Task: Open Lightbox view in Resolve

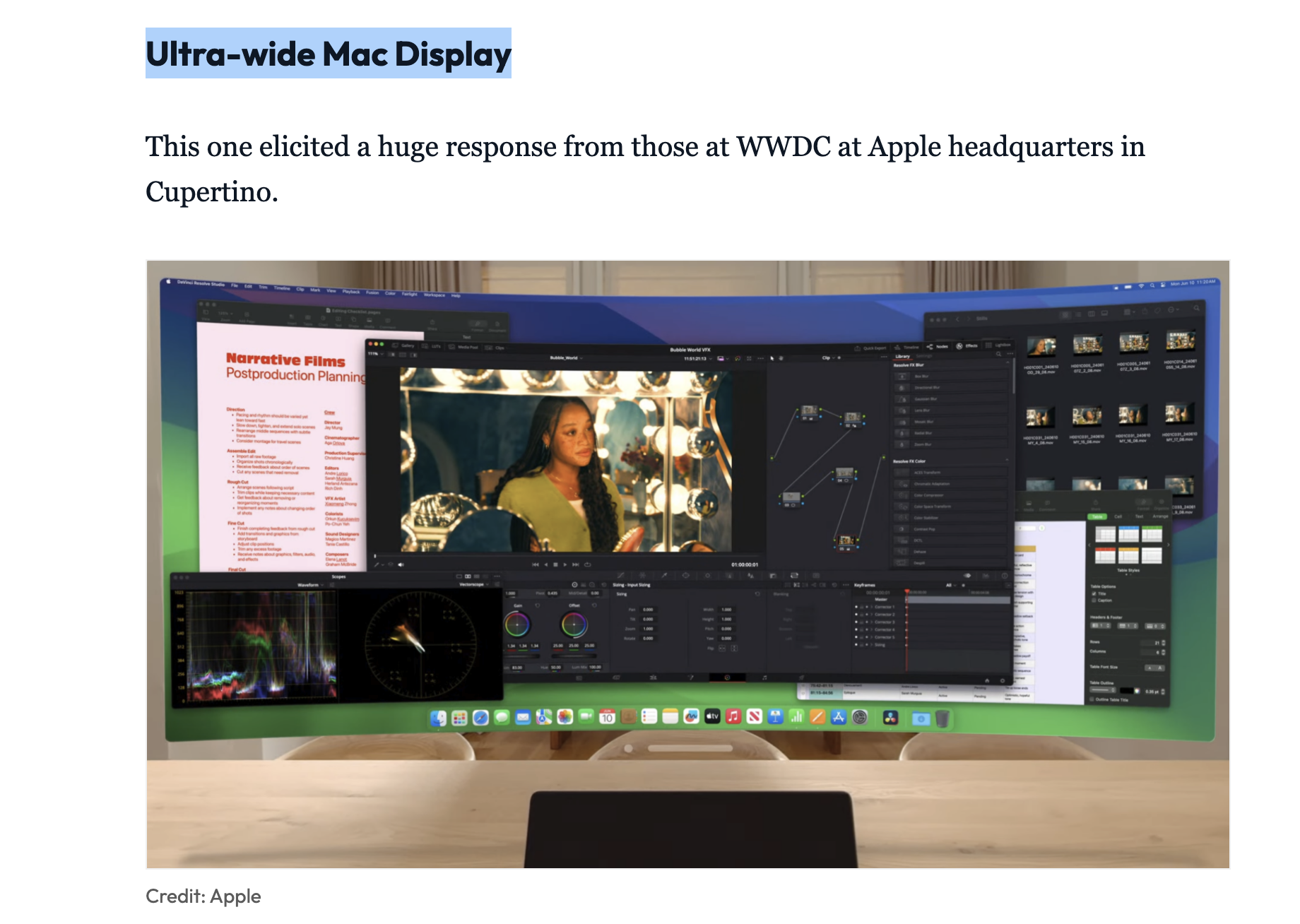Action: 998,345
